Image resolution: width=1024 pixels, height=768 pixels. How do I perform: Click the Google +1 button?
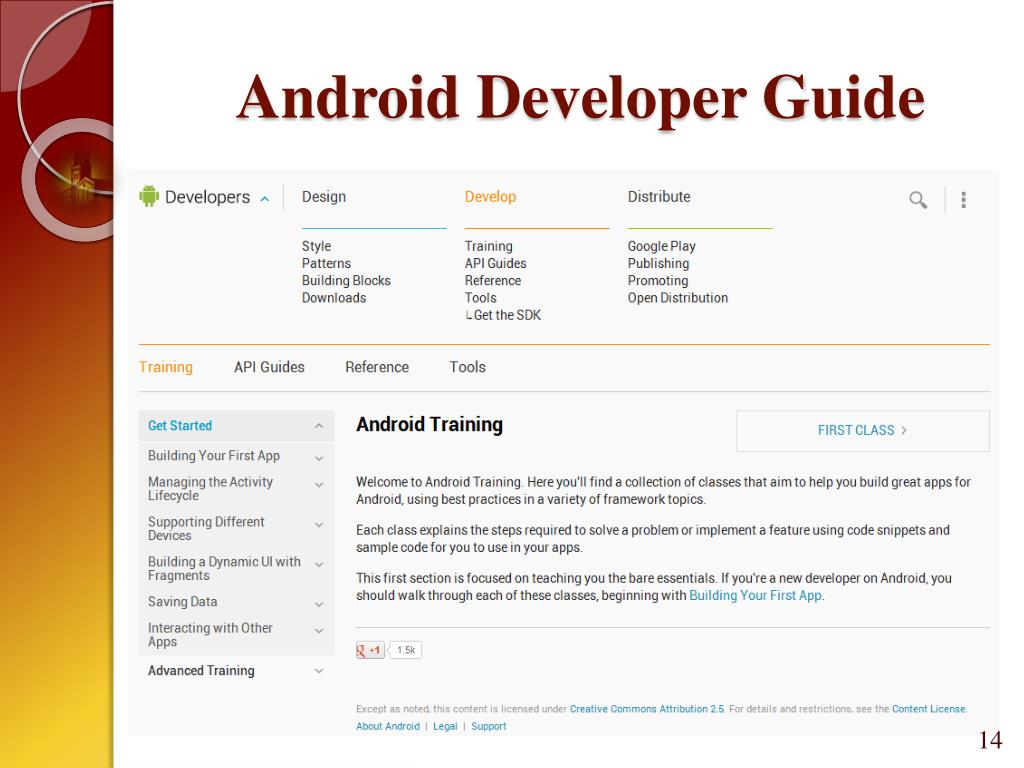(x=370, y=650)
